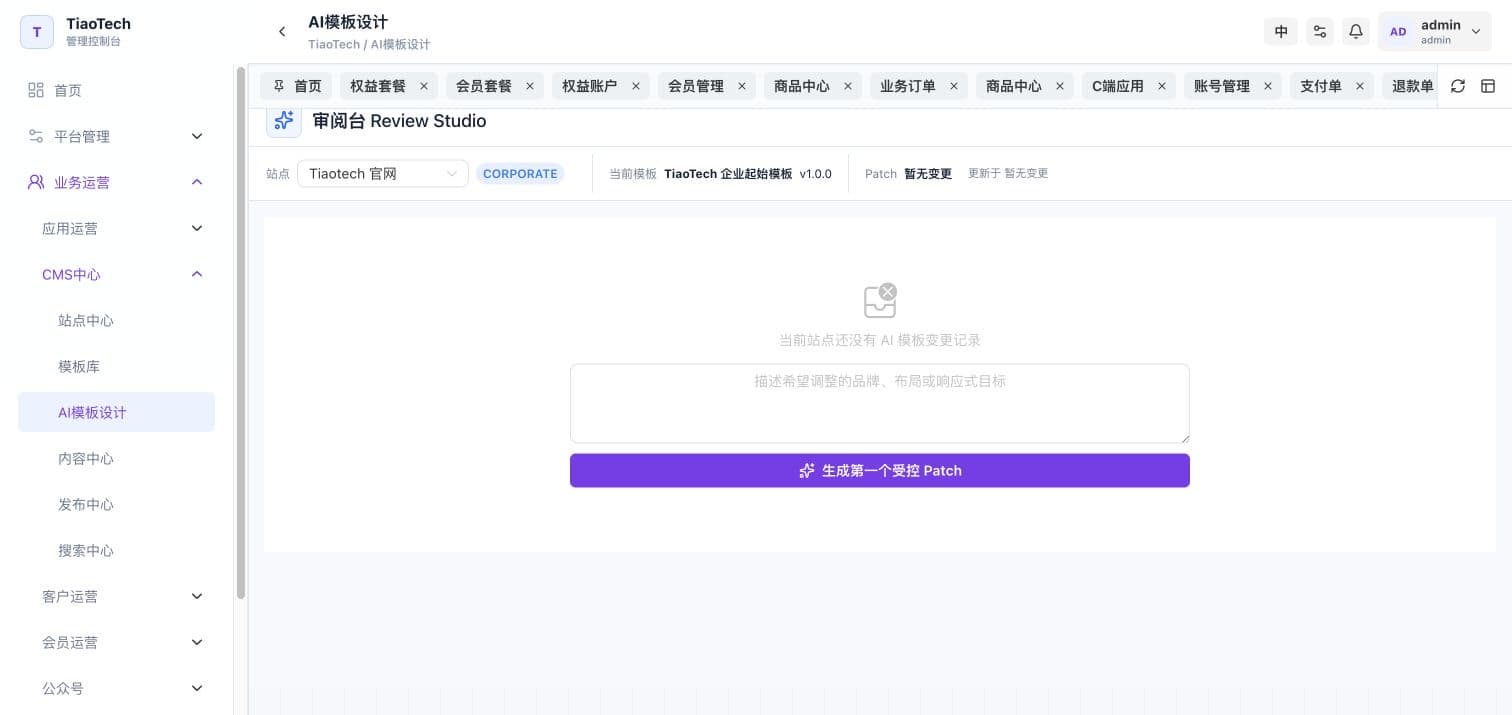The width and height of the screenshot is (1512, 715).
Task: Open 站点中心 in the sidebar
Action: click(x=116, y=320)
